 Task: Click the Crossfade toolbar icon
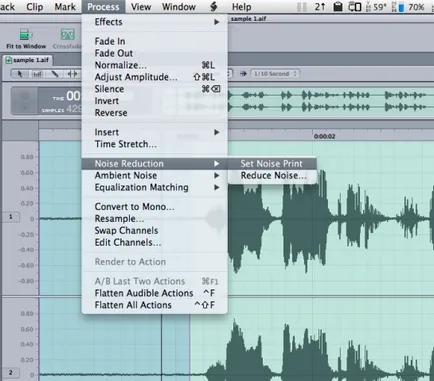click(67, 39)
